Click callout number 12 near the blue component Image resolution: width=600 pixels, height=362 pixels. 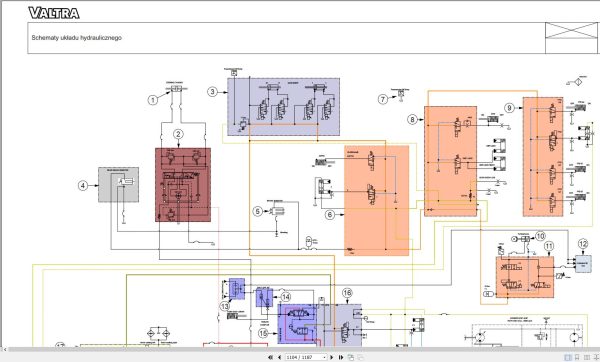pos(583,244)
